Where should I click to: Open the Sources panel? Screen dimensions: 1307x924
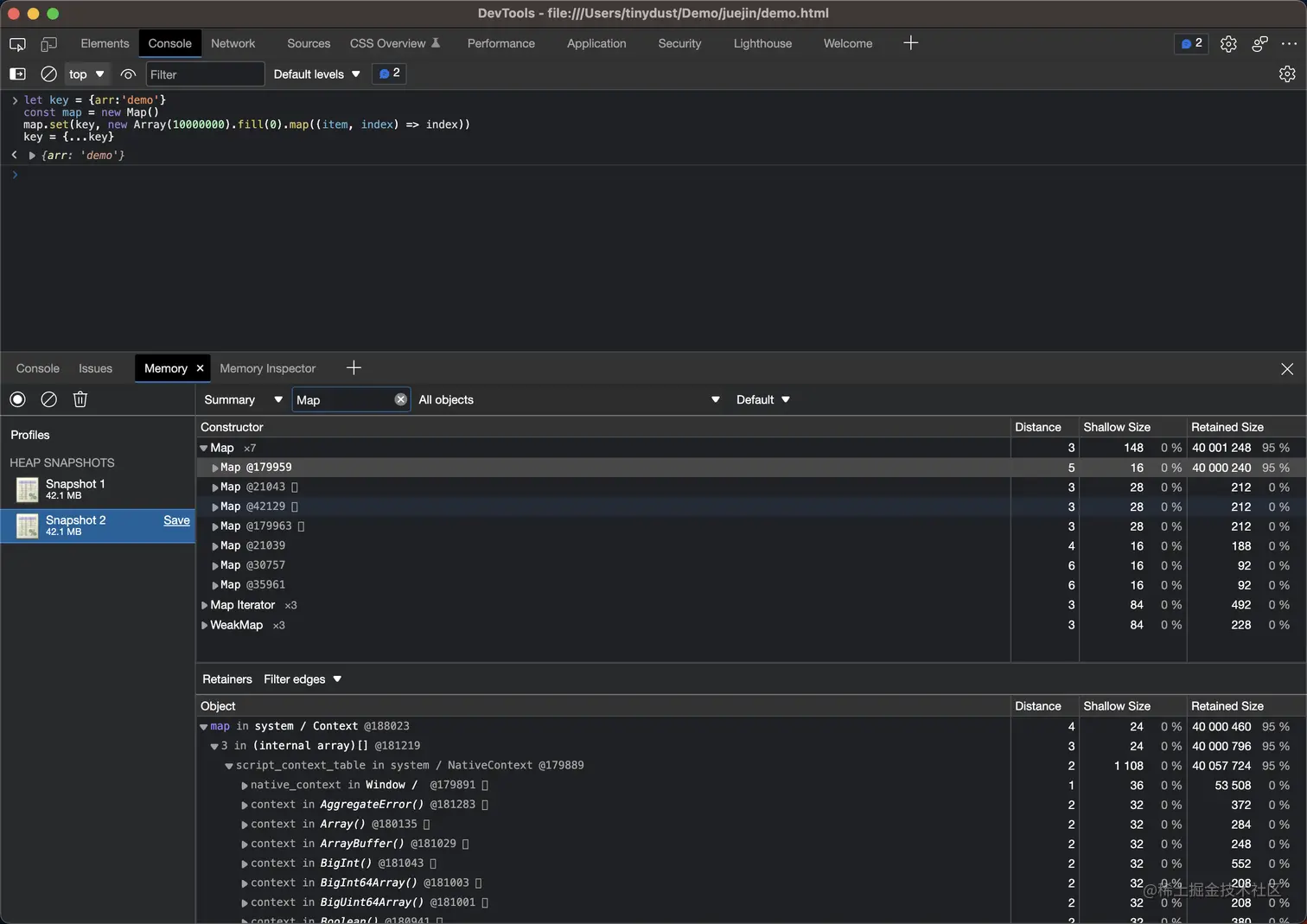(309, 43)
